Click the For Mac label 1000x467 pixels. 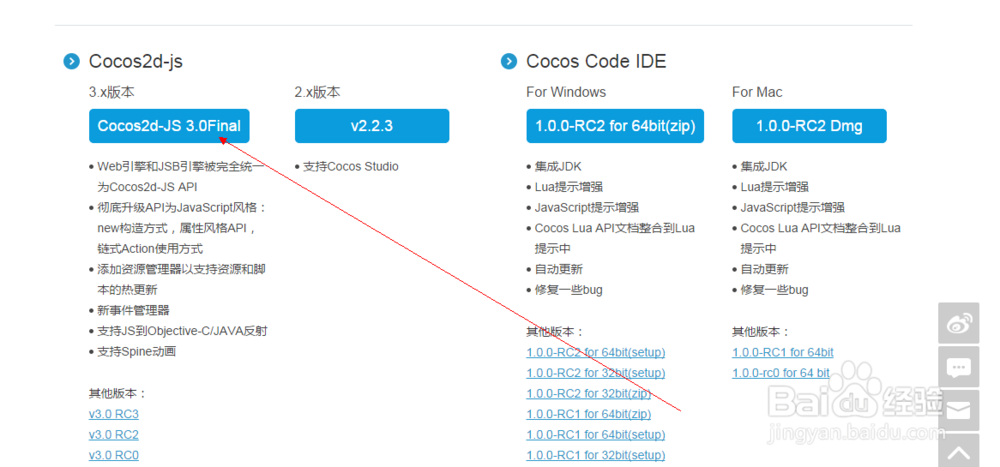tap(757, 93)
